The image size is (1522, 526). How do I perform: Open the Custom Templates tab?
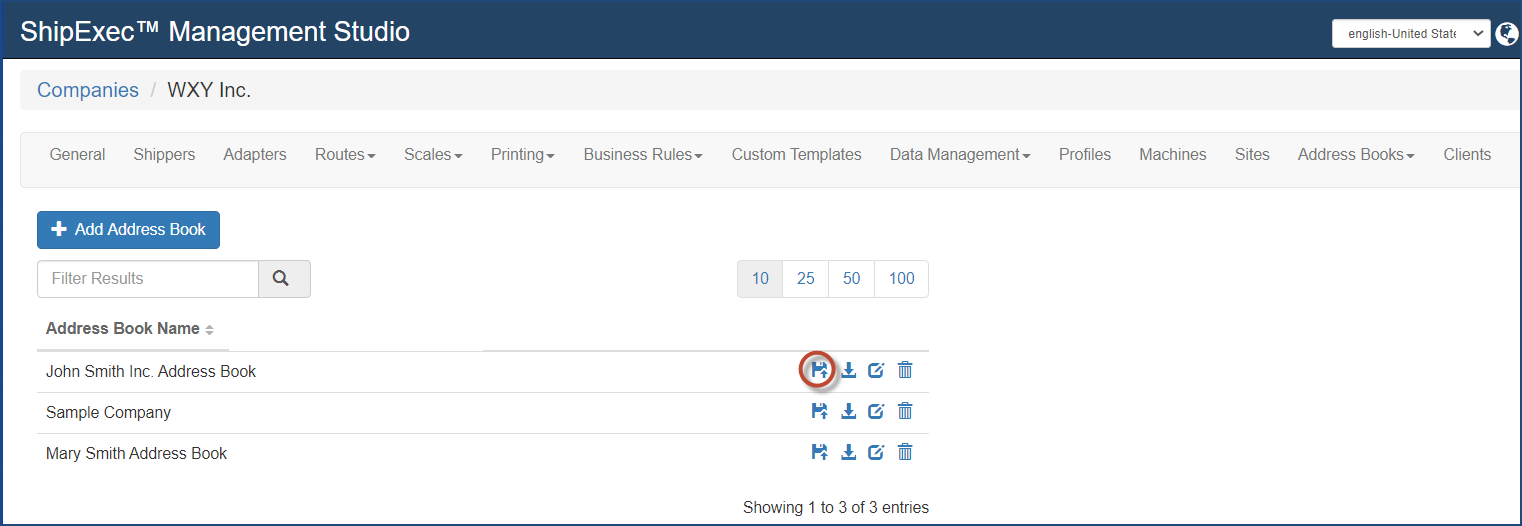pyautogui.click(x=796, y=155)
